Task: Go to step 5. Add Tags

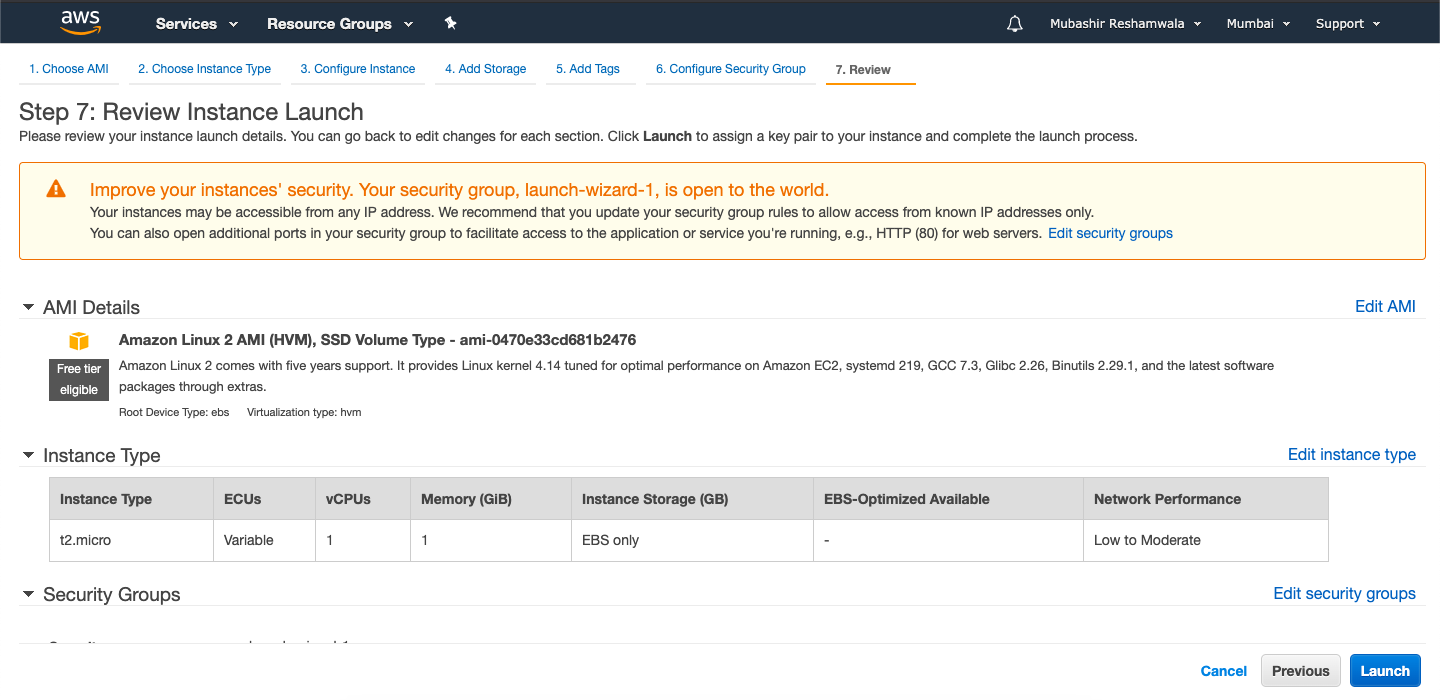Action: pos(588,69)
